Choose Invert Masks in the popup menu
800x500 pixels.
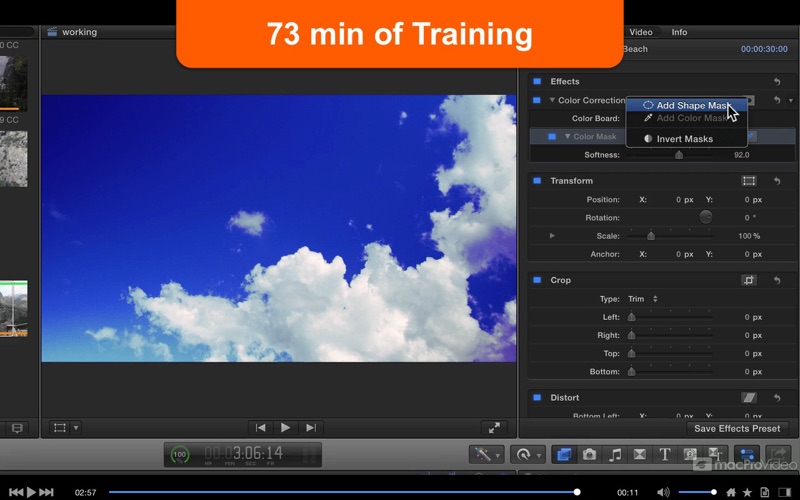(687, 139)
